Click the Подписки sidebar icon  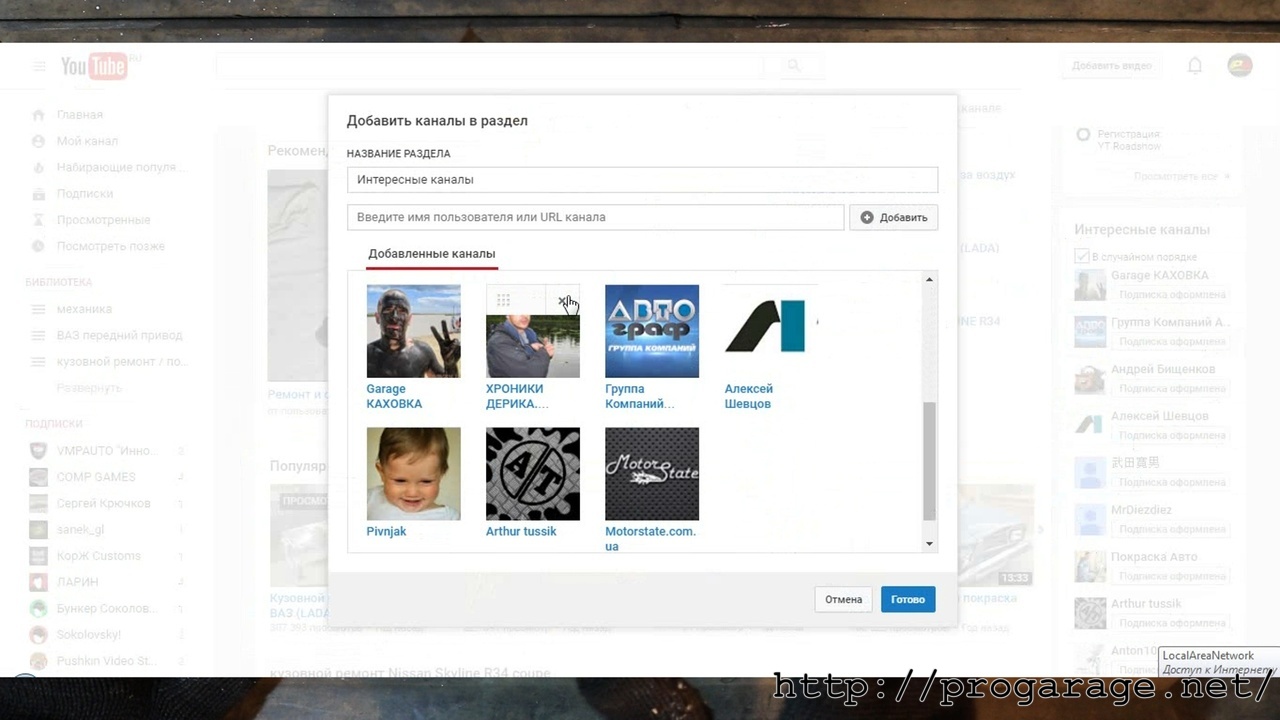[38, 194]
